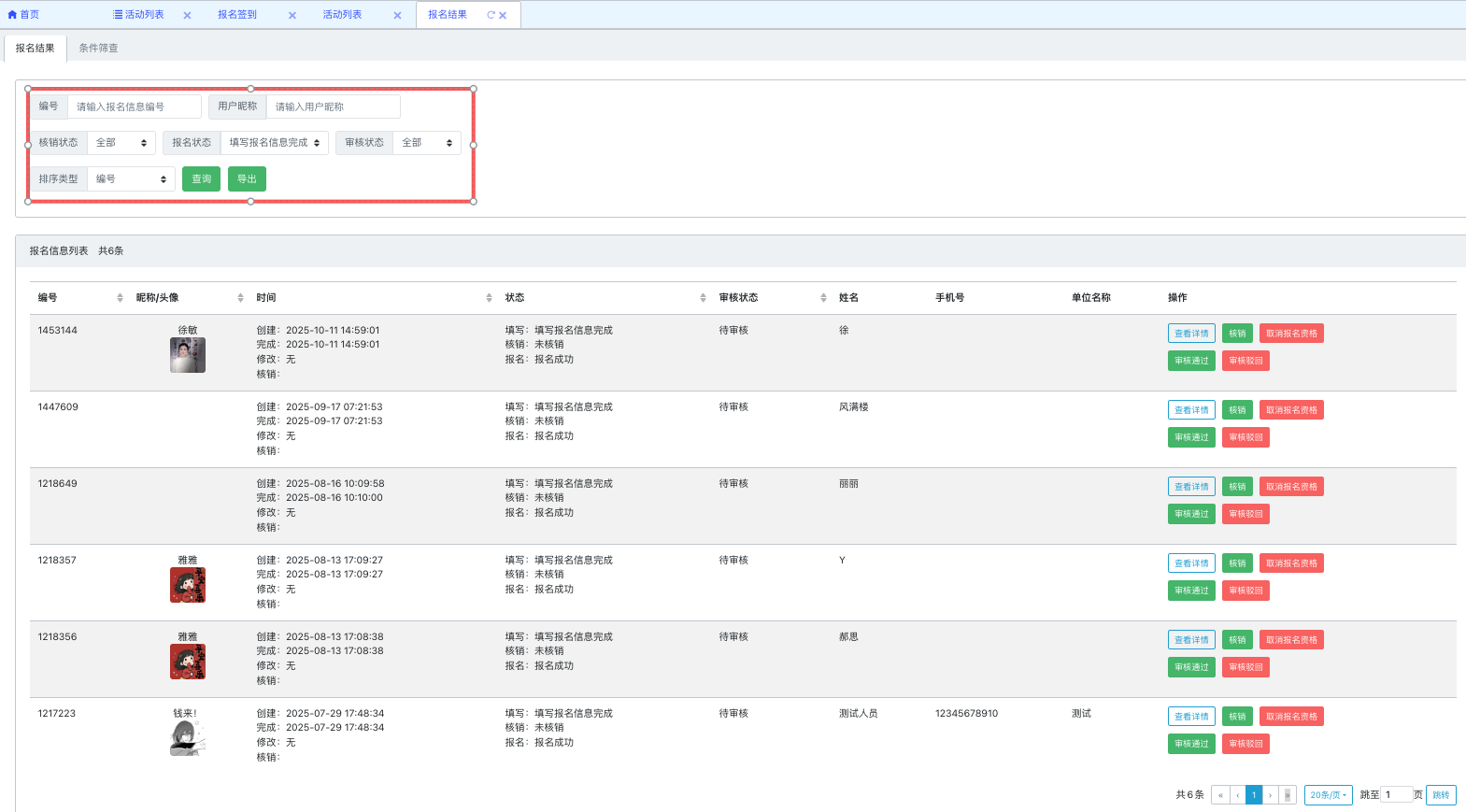Go to the first page with « icon

[1220, 795]
